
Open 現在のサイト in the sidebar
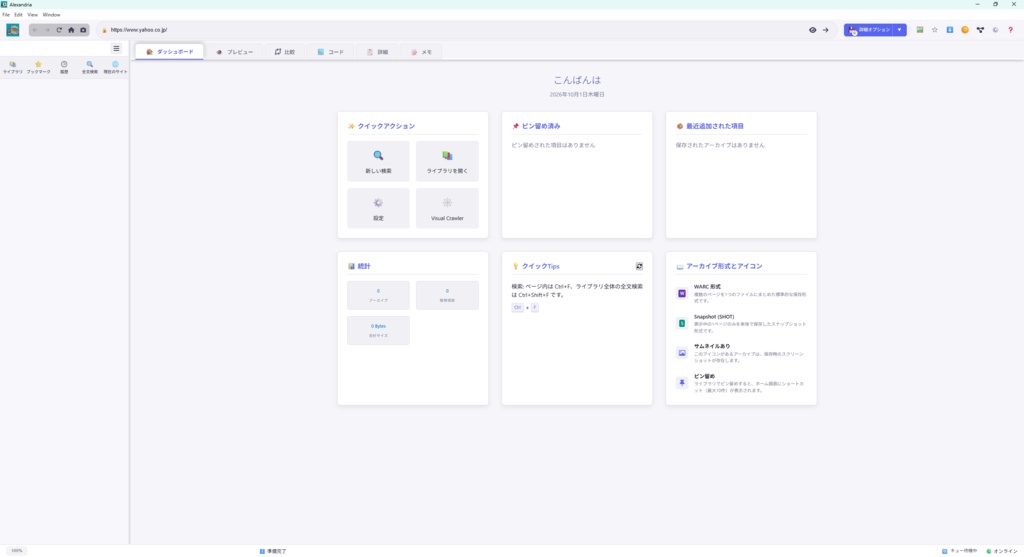[x=115, y=67]
